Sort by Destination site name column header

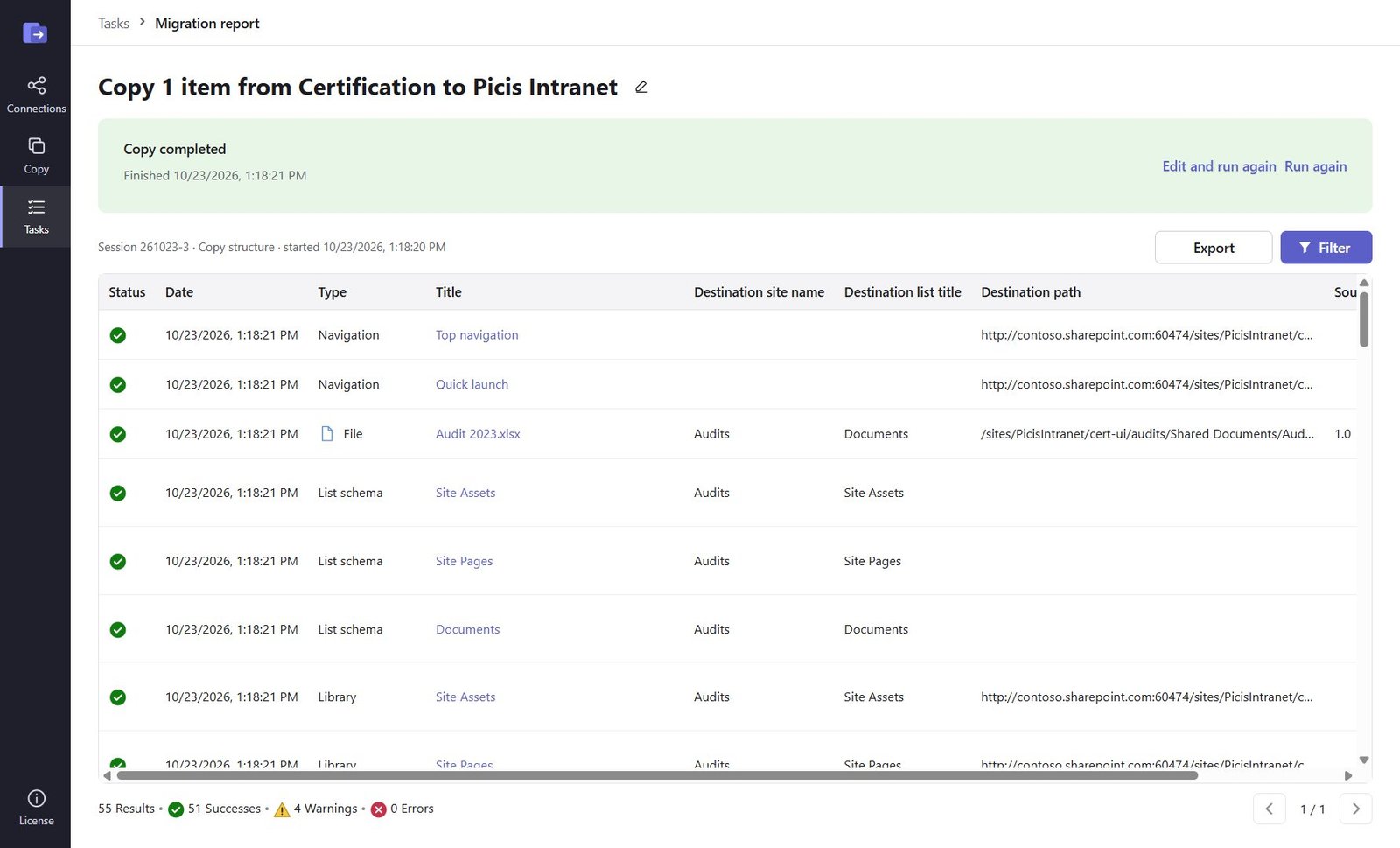(x=759, y=292)
